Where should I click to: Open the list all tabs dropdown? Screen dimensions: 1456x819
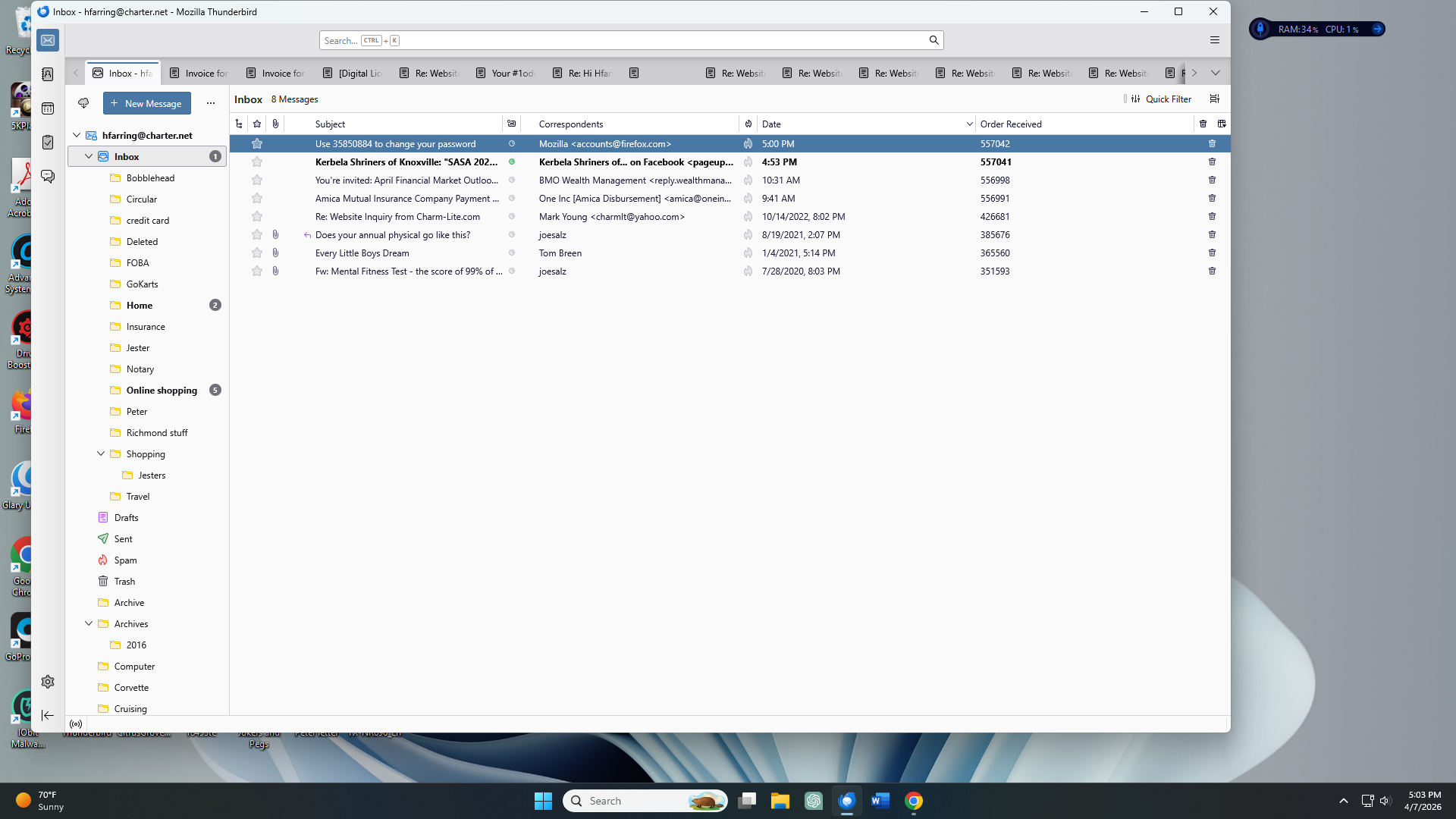coord(1216,73)
